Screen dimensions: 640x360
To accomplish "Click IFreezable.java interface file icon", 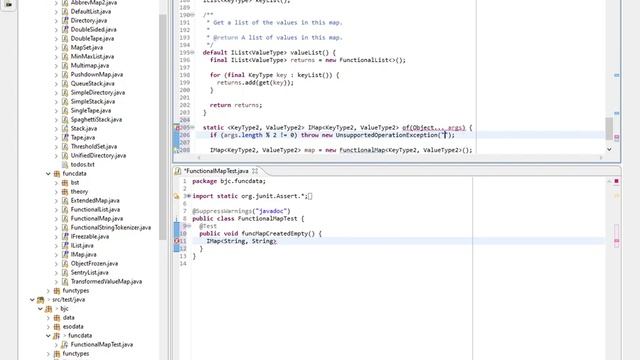I will [x=65, y=236].
